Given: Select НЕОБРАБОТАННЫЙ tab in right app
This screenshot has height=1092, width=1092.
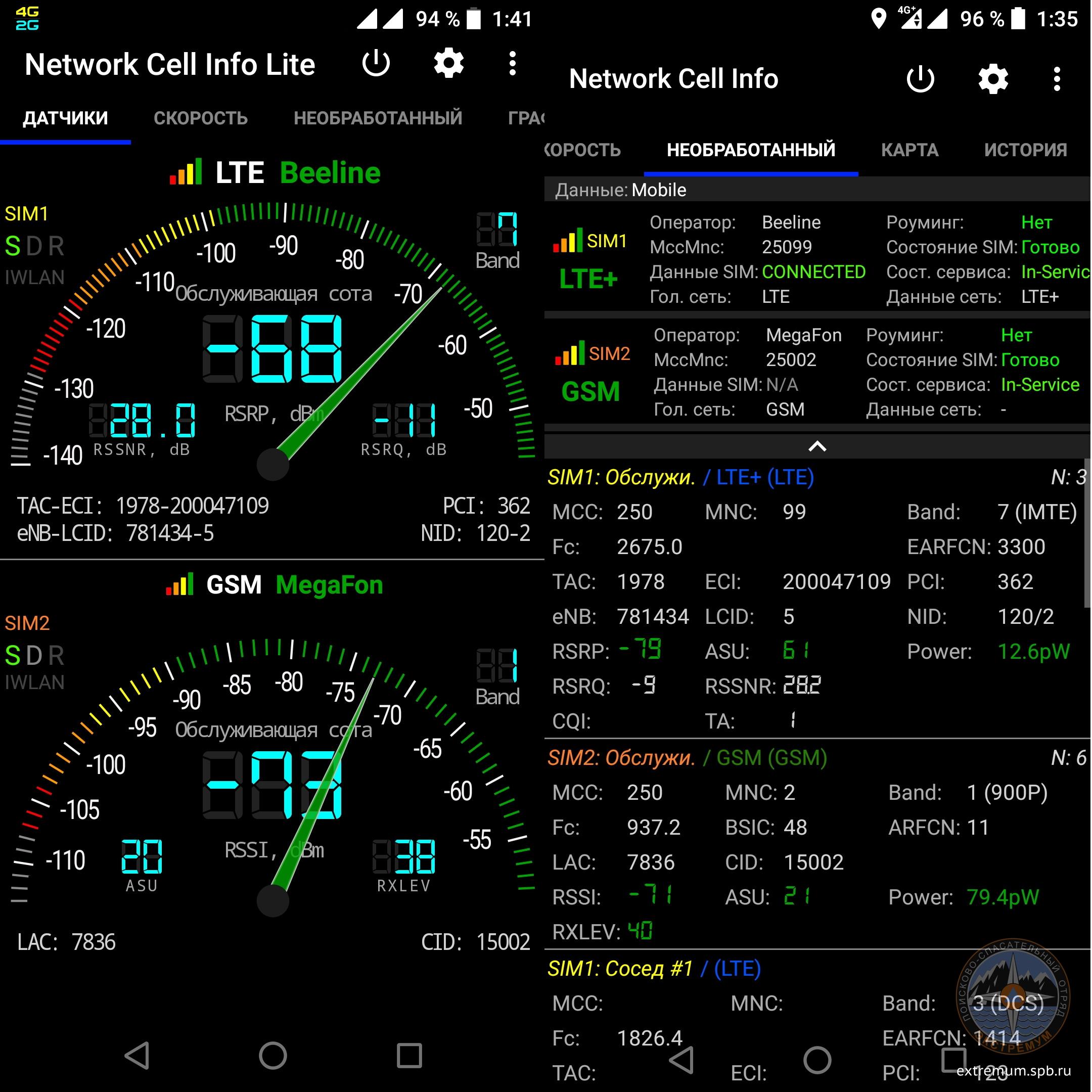Looking at the screenshot, I should coord(751,150).
